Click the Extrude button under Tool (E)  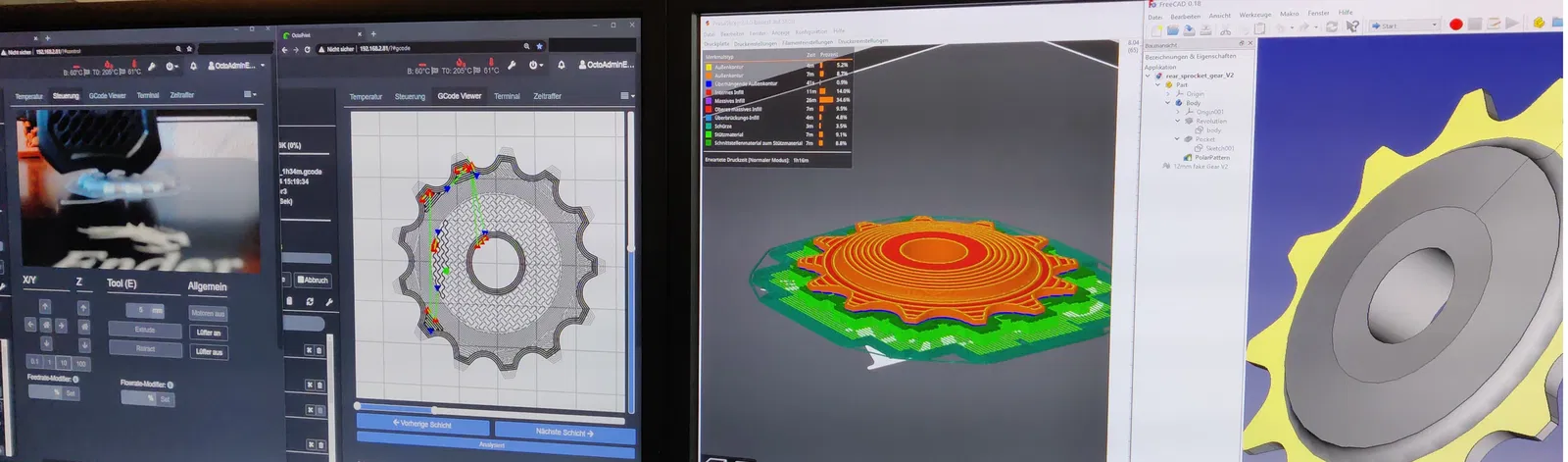[x=145, y=330]
